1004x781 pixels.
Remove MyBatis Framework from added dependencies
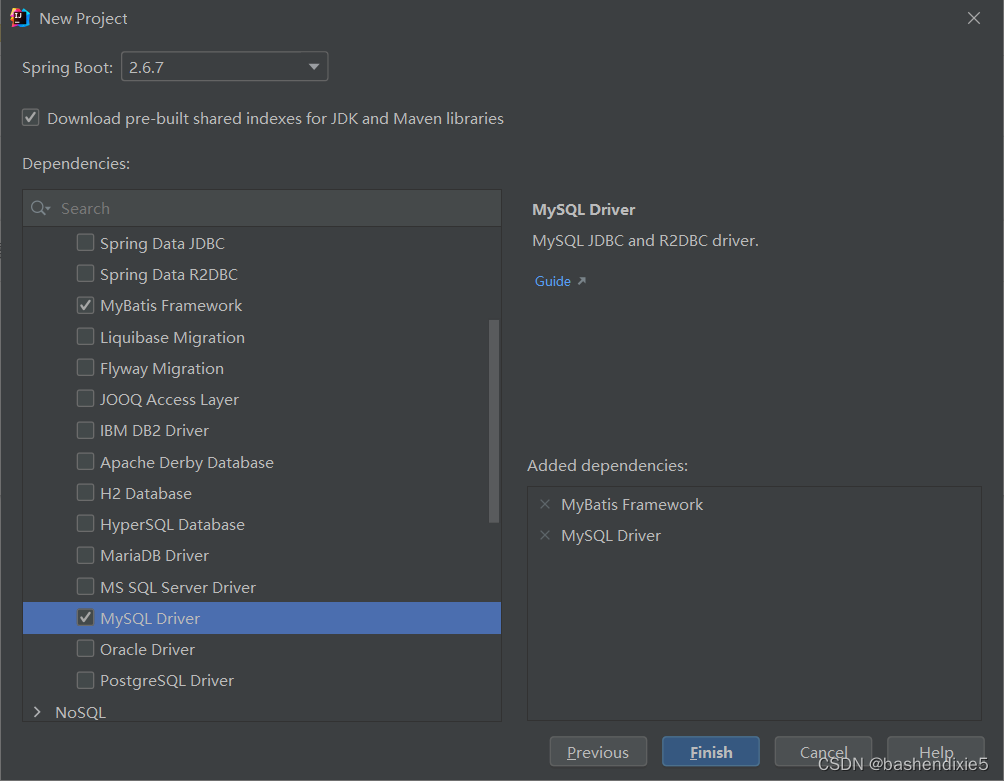[x=545, y=504]
